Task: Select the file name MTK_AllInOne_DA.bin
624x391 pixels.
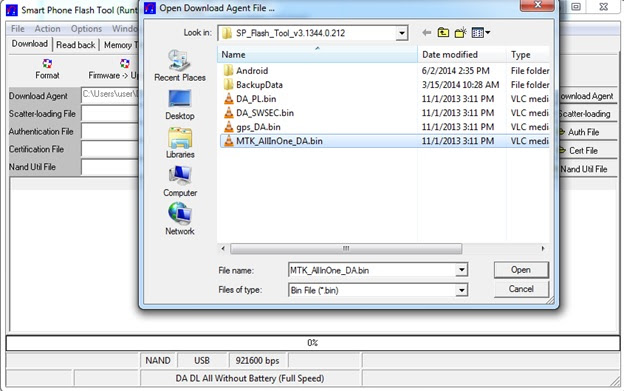Action: point(279,141)
